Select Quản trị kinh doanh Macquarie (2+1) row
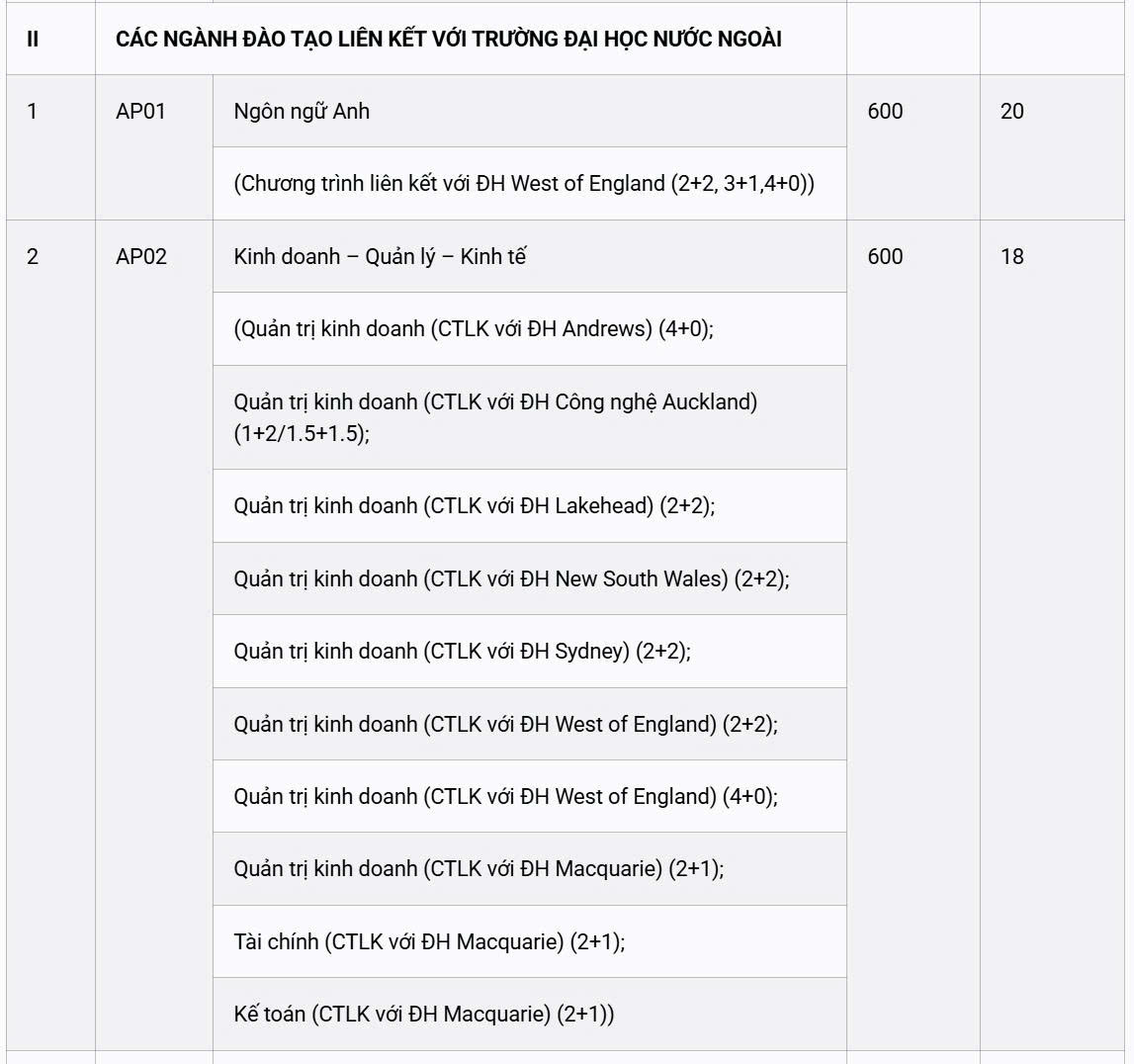1134x1064 pixels. [479, 868]
